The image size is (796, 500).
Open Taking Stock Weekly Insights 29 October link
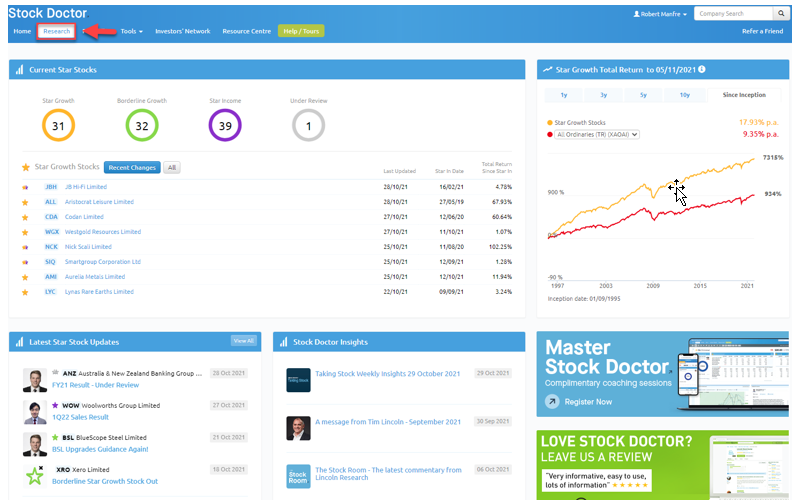click(387, 374)
